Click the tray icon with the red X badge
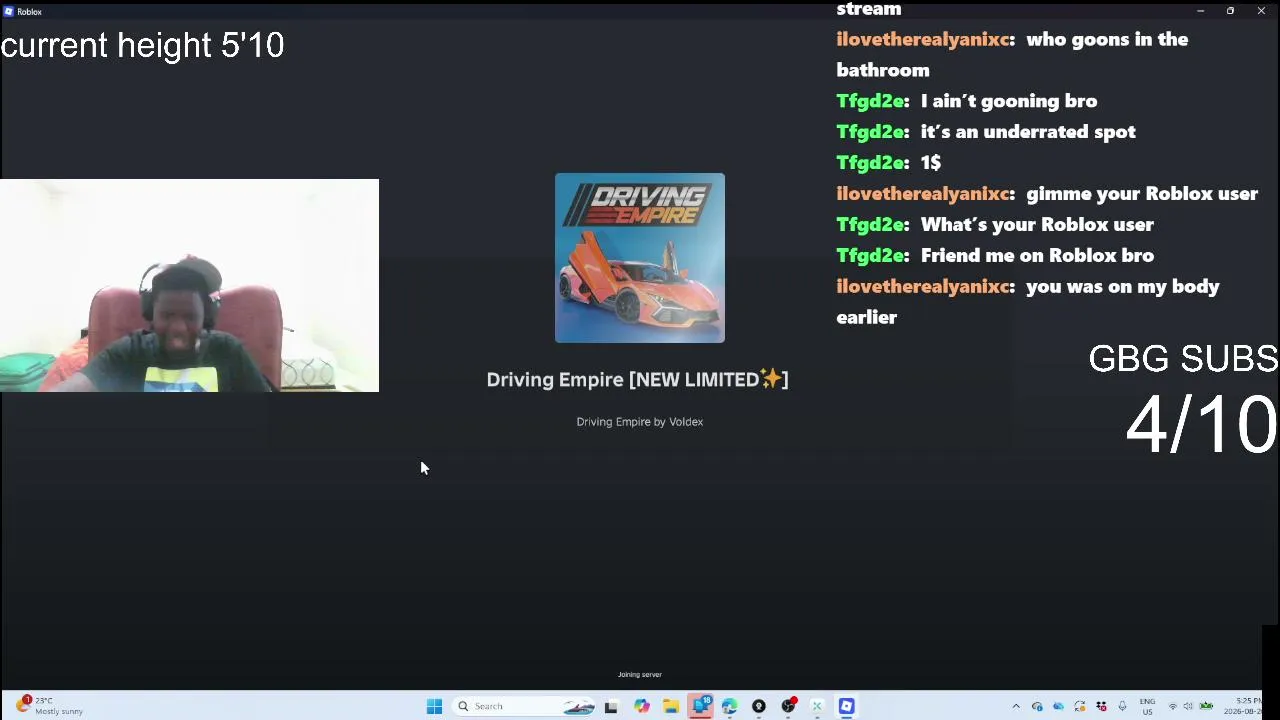 pyautogui.click(x=1101, y=707)
